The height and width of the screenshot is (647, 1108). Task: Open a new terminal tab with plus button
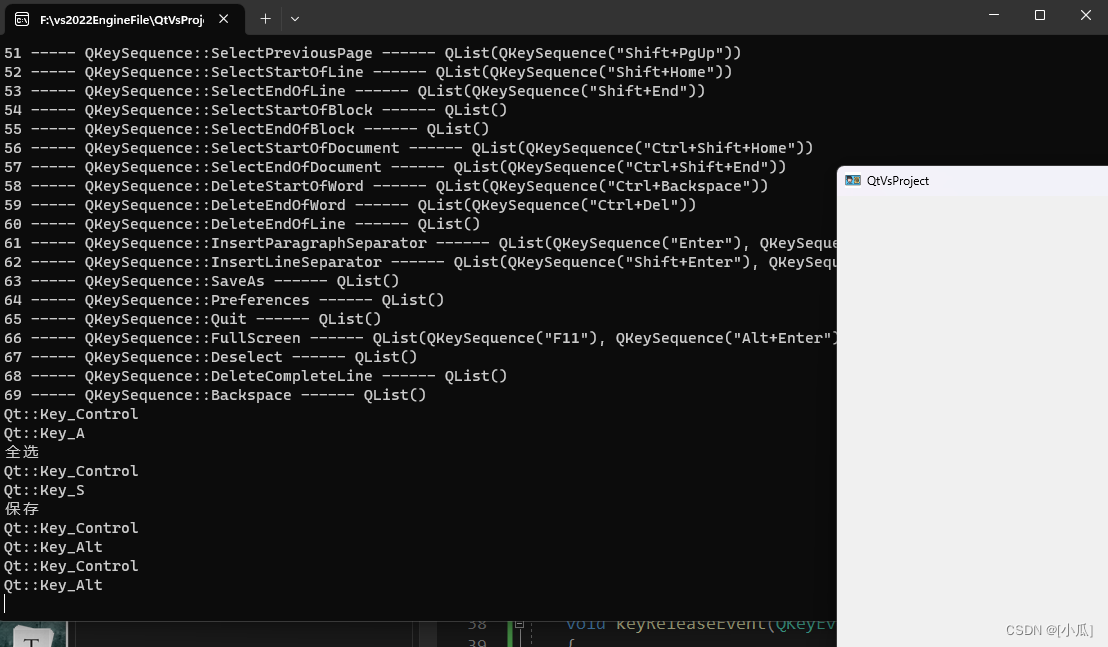pyautogui.click(x=265, y=19)
